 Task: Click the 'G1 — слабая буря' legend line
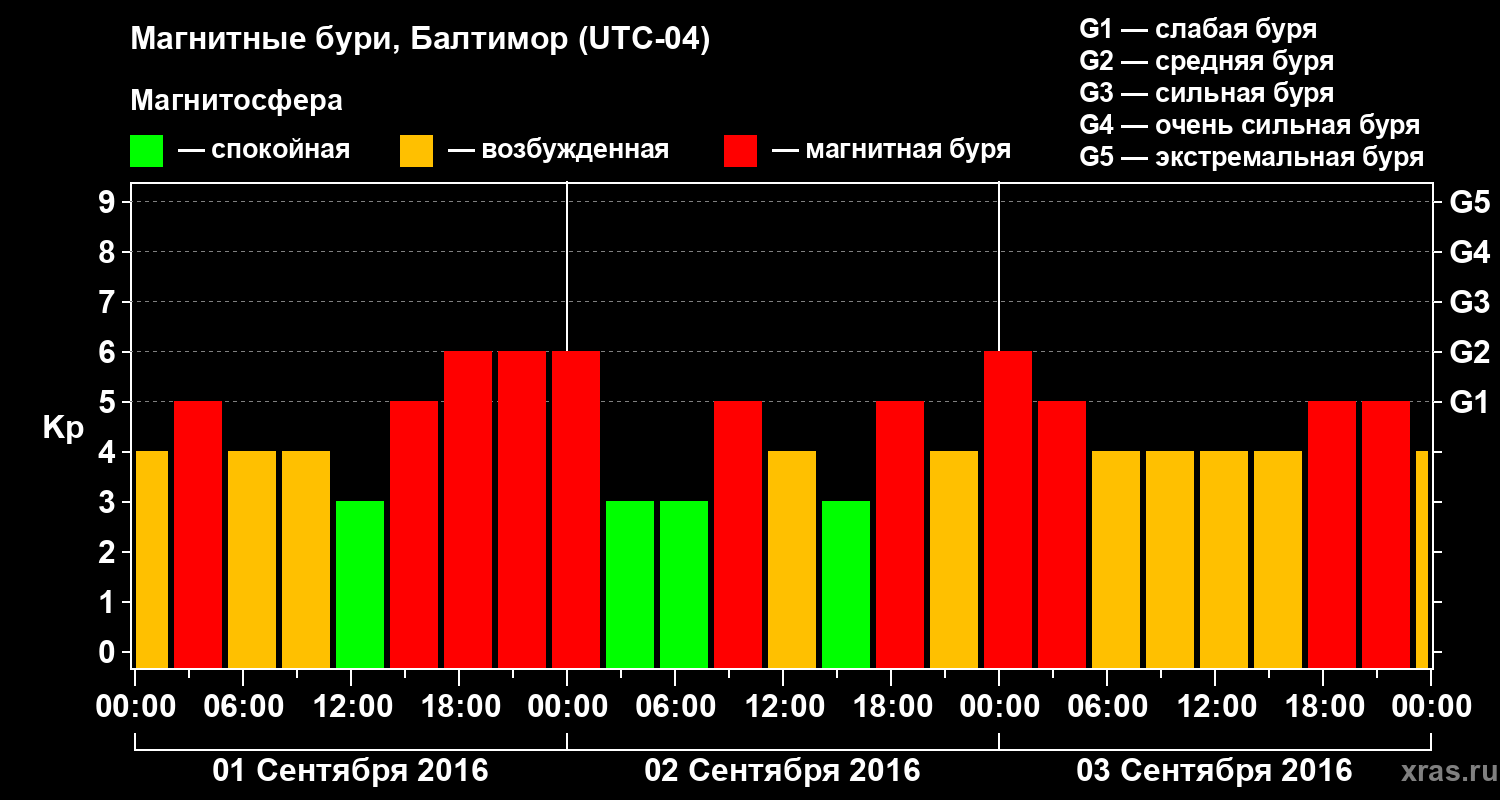pyautogui.click(x=1198, y=29)
